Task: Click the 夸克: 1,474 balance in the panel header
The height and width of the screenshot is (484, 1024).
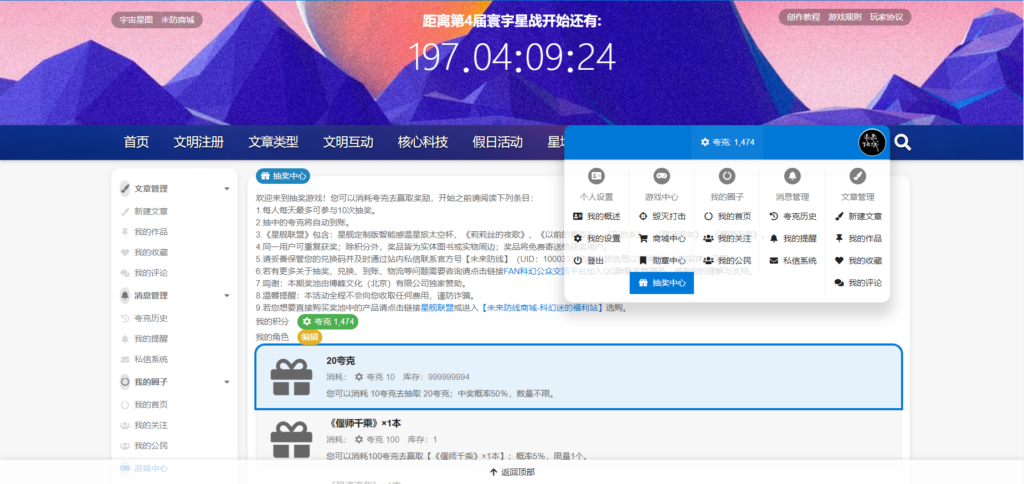Action: click(x=728, y=142)
